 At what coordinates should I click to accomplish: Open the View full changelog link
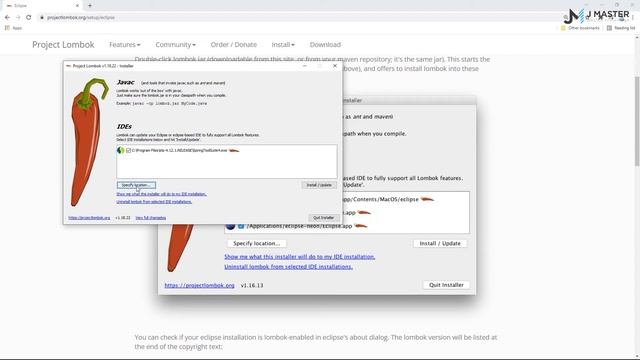(151, 218)
